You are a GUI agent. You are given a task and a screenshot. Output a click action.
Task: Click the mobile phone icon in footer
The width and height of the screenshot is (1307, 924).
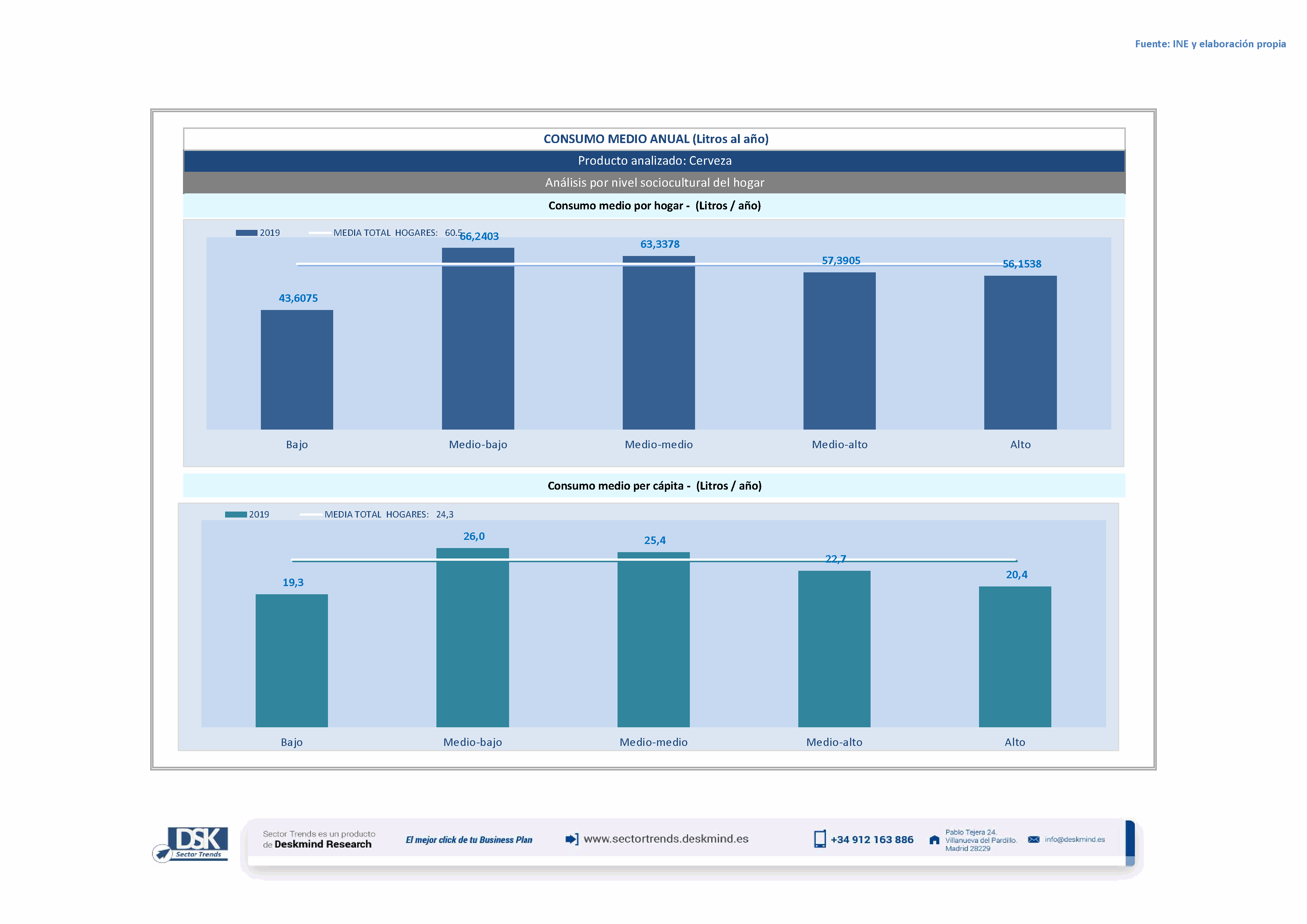tap(820, 839)
